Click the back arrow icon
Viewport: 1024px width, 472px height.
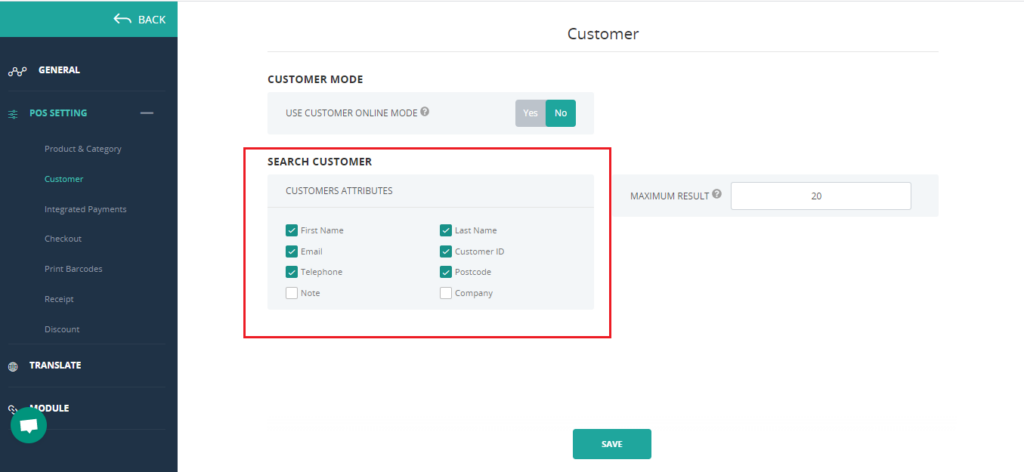pyautogui.click(x=123, y=19)
